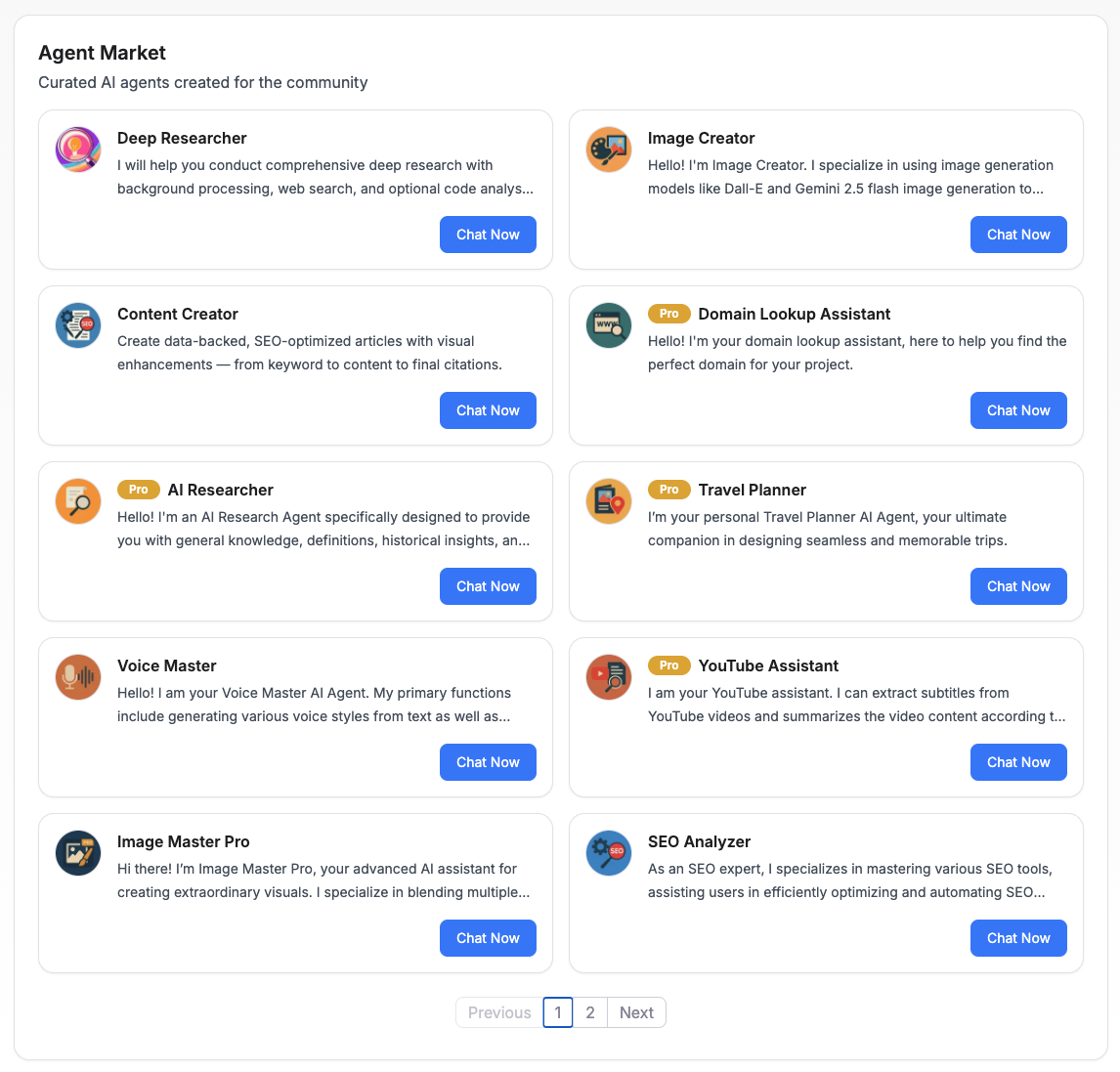Start chat with Deep Researcher

click(488, 235)
